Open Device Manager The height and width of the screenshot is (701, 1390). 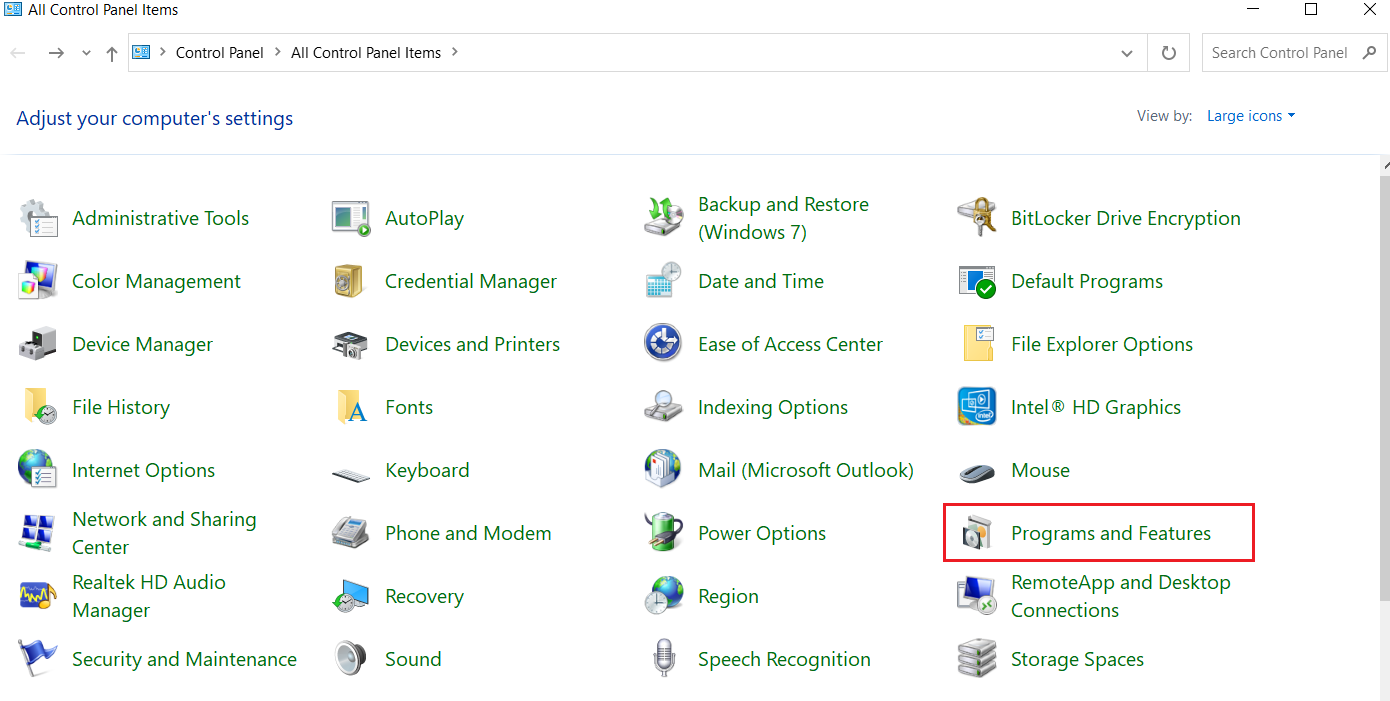pyautogui.click(x=142, y=344)
